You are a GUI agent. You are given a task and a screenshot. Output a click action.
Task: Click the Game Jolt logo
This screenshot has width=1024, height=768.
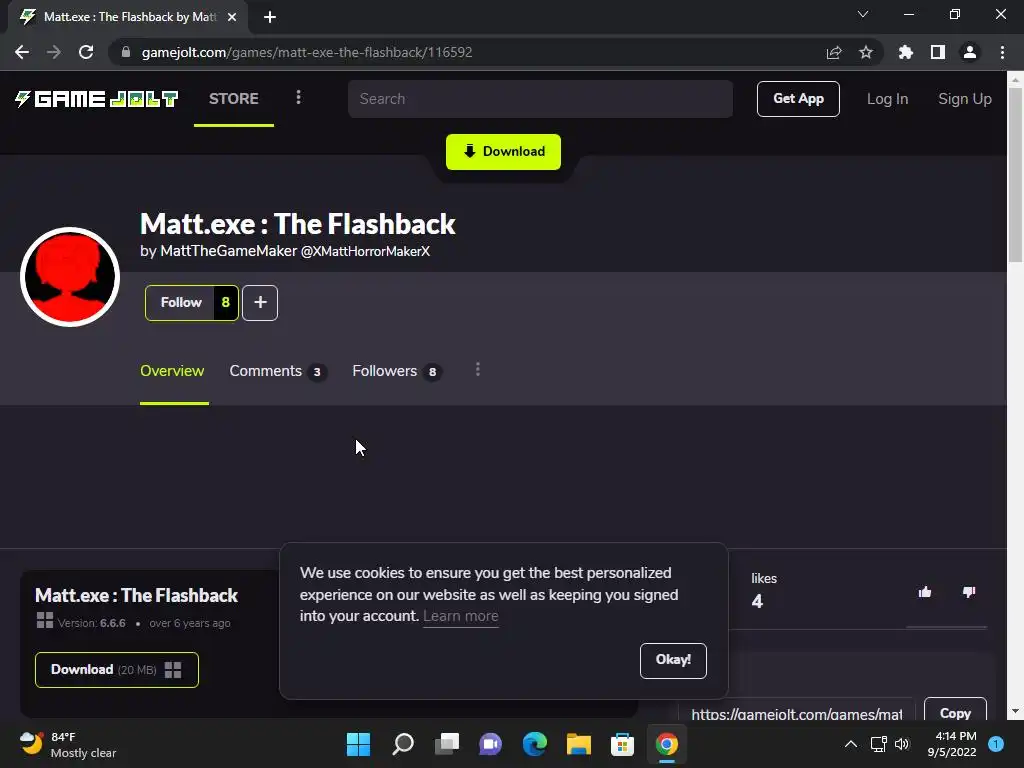[x=97, y=99]
